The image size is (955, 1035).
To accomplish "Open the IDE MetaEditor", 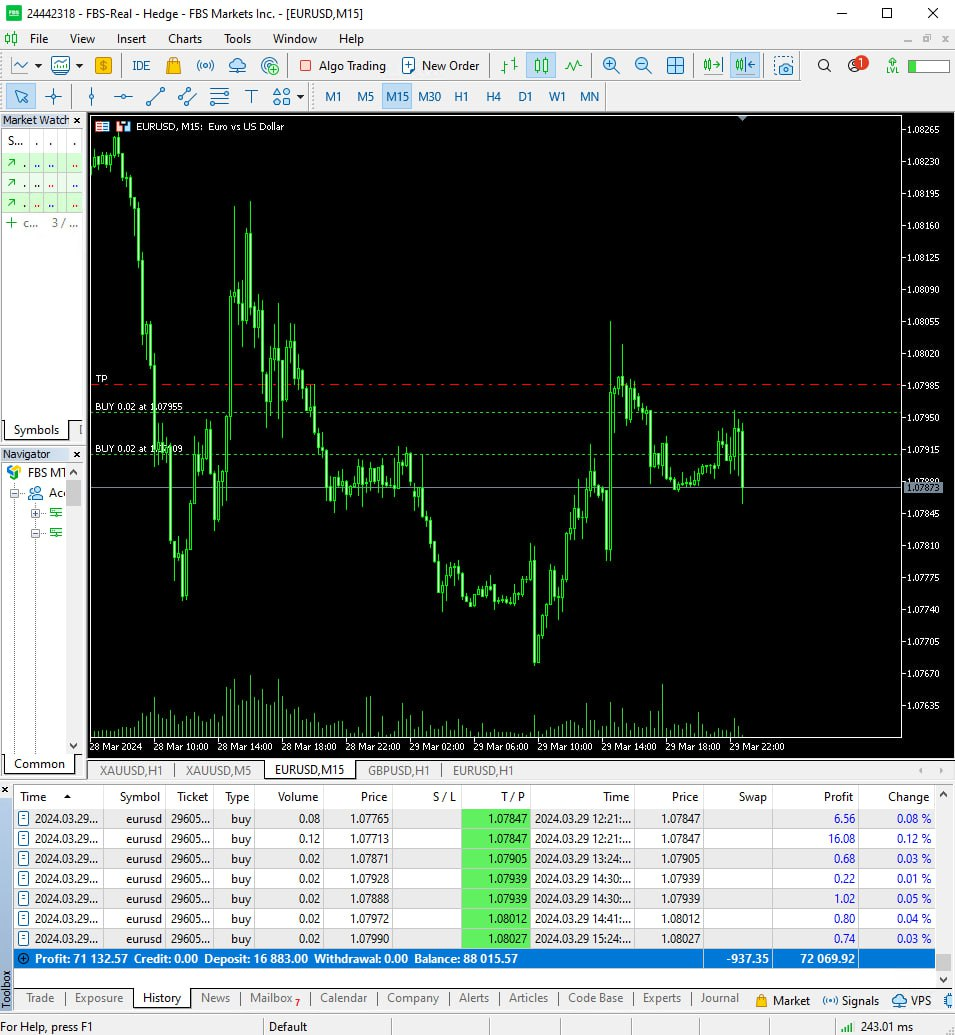I will click(141, 65).
